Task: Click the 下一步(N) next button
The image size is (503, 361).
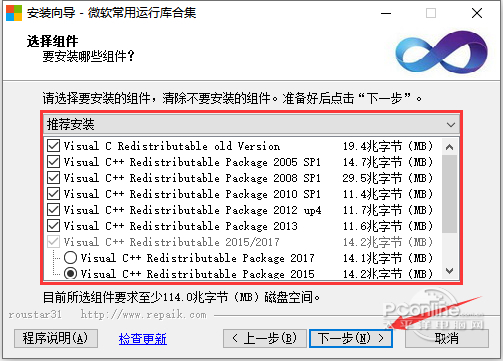Action: [351, 339]
